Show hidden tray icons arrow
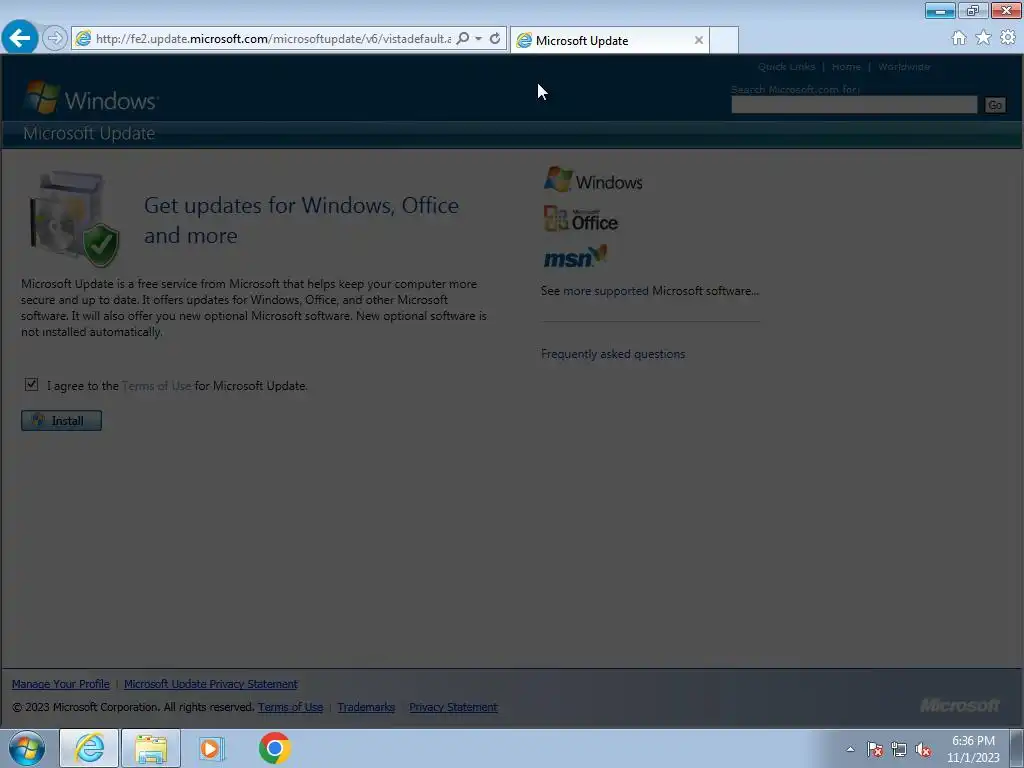Image resolution: width=1024 pixels, height=768 pixels. pyautogui.click(x=850, y=749)
